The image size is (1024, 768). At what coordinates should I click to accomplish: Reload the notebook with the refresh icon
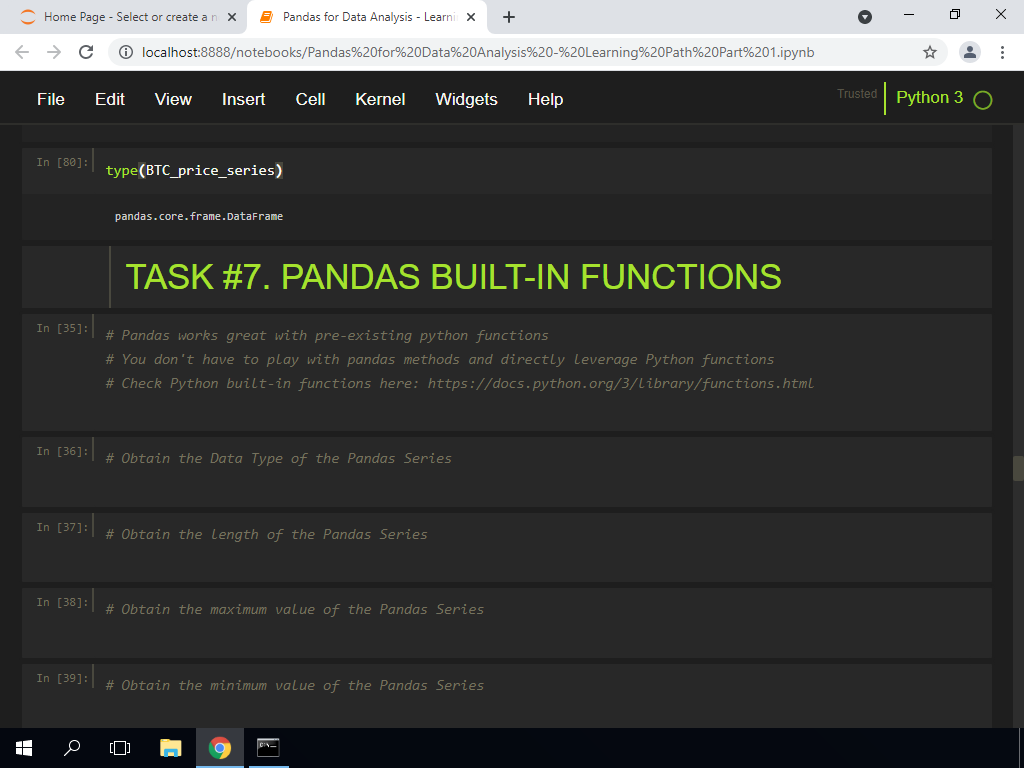point(85,51)
